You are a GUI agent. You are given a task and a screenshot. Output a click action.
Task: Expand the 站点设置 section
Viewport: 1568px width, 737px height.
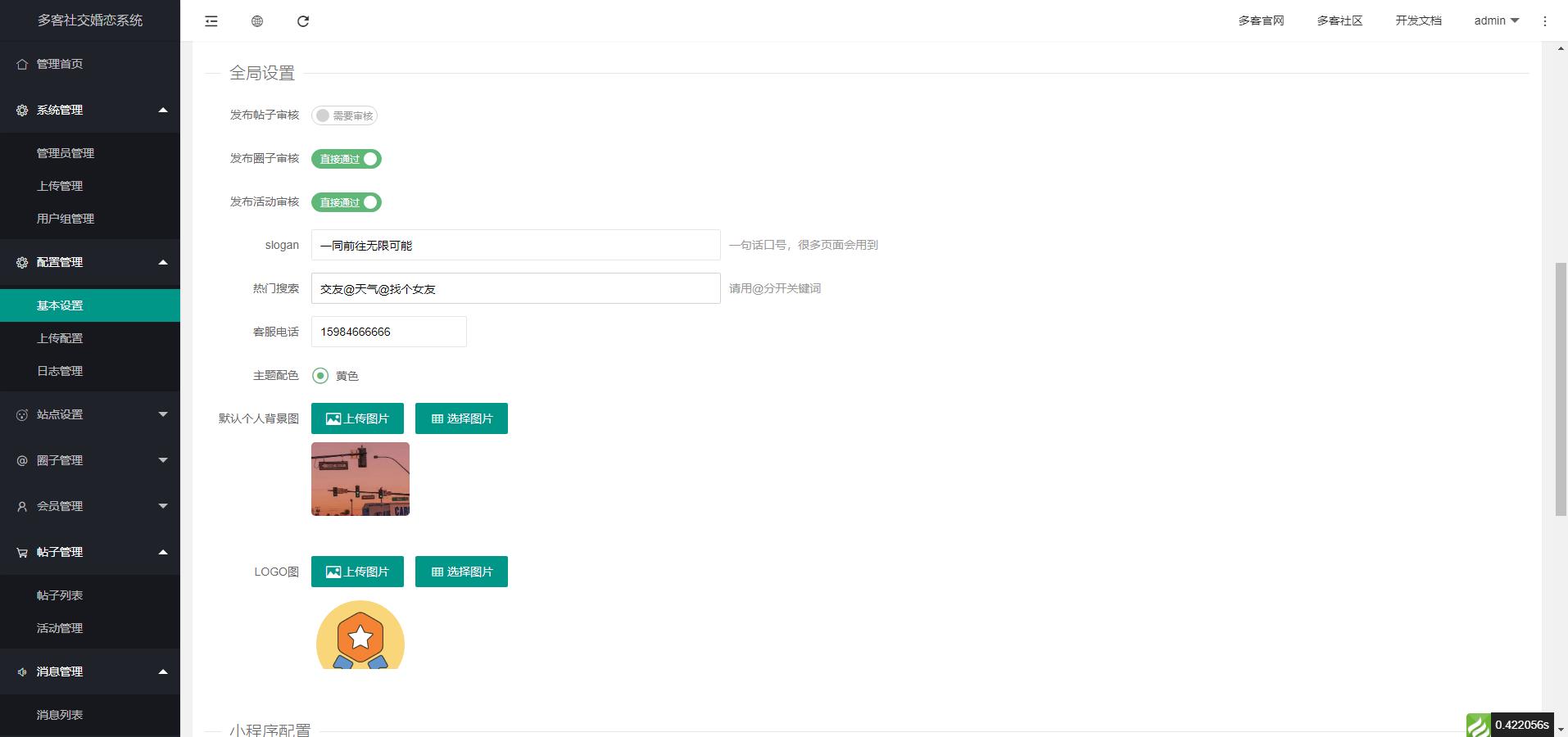point(90,414)
